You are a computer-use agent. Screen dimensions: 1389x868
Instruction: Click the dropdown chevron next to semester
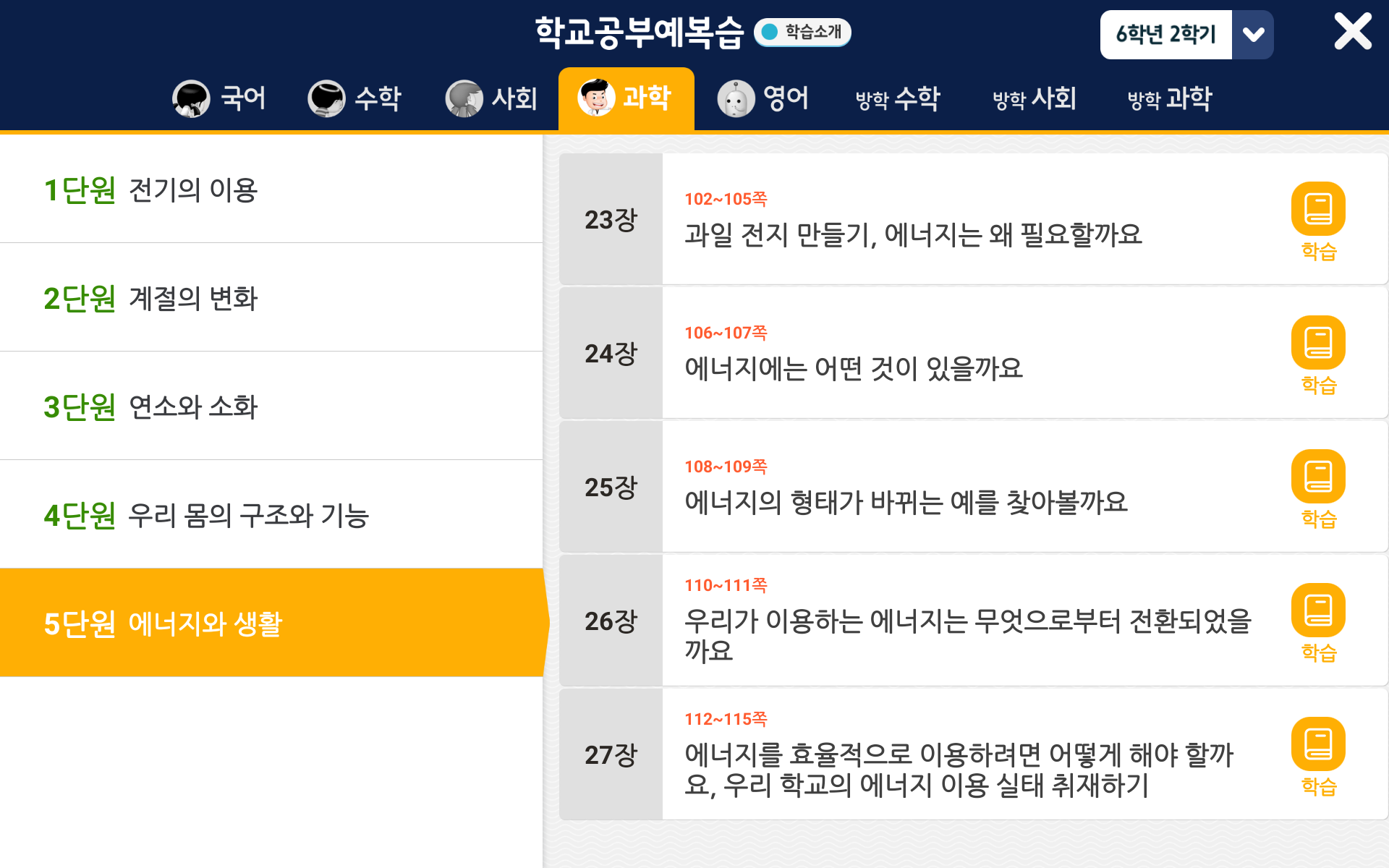[x=1253, y=35]
